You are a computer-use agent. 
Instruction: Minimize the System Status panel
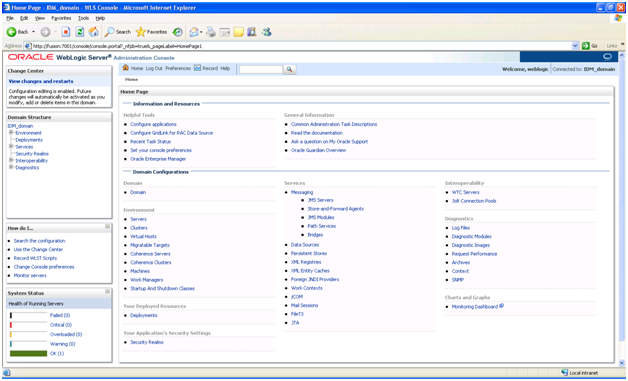point(107,292)
